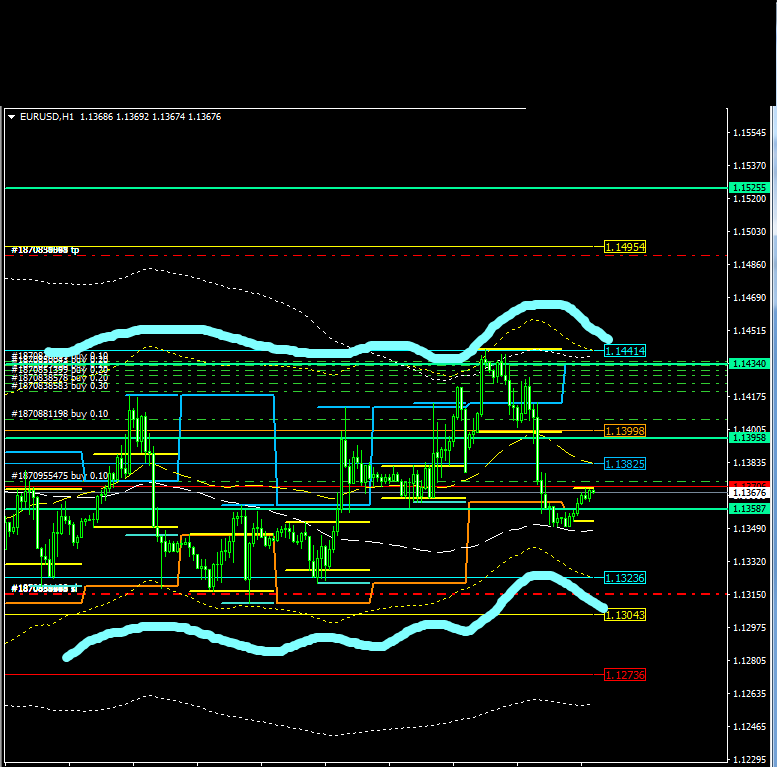The height and width of the screenshot is (767, 777).
Task: Click the triangle arrow beside EURUSD,H1
Action: [12, 117]
